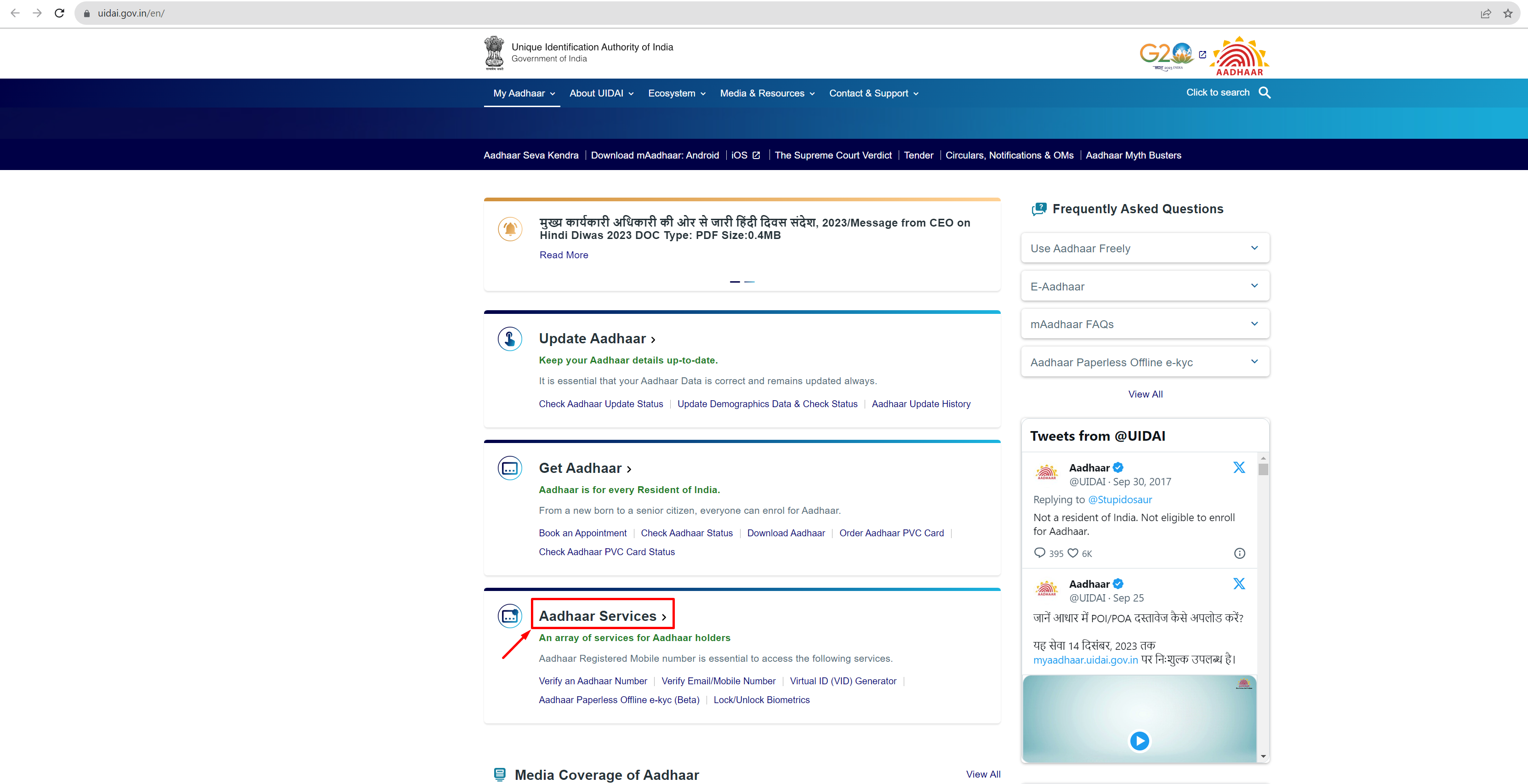Open the external link icon beside G20

coord(1203,55)
